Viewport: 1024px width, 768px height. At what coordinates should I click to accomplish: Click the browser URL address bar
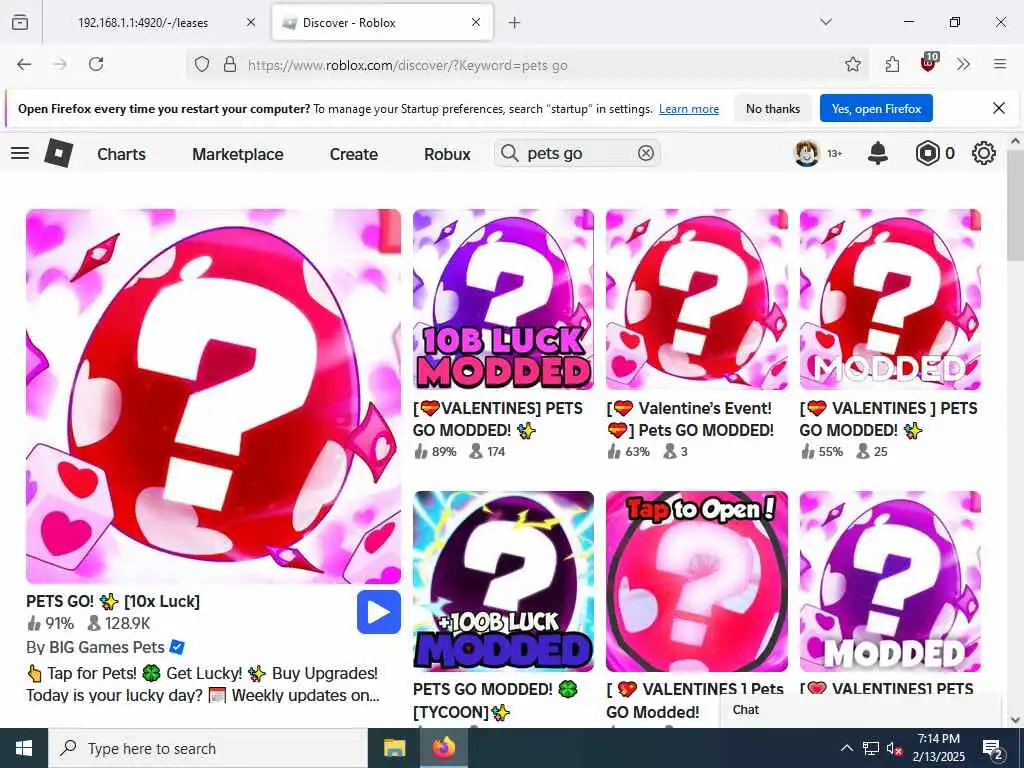(x=526, y=65)
